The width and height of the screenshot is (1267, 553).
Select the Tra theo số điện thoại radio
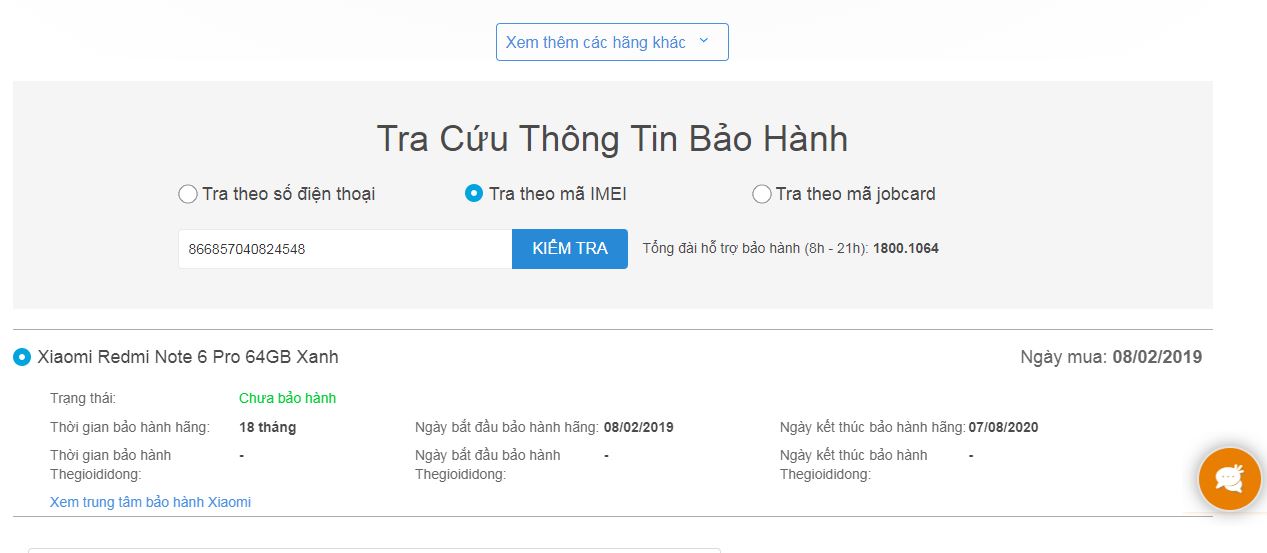tap(188, 194)
